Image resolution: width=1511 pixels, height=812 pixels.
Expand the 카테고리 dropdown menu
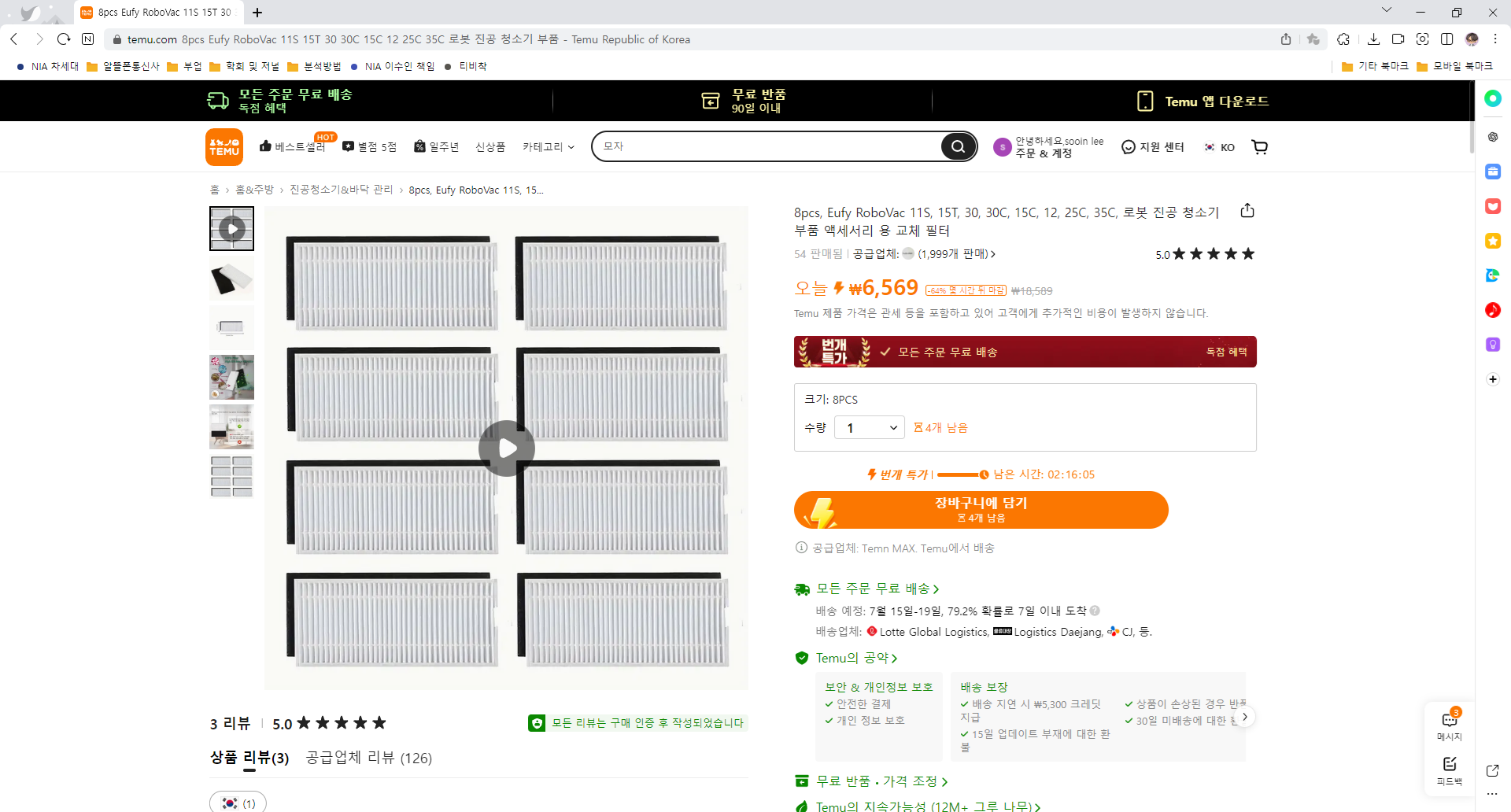point(549,147)
